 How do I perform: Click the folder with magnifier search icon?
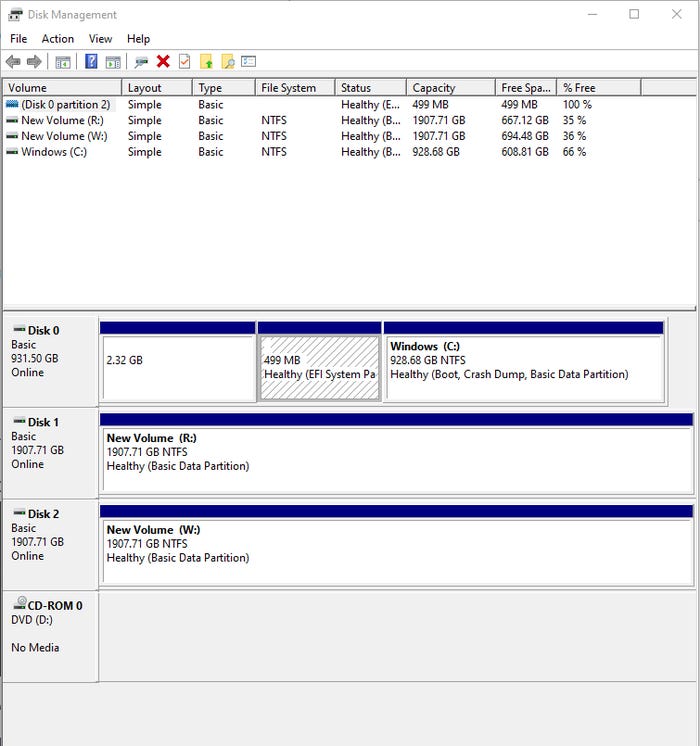pos(228,61)
